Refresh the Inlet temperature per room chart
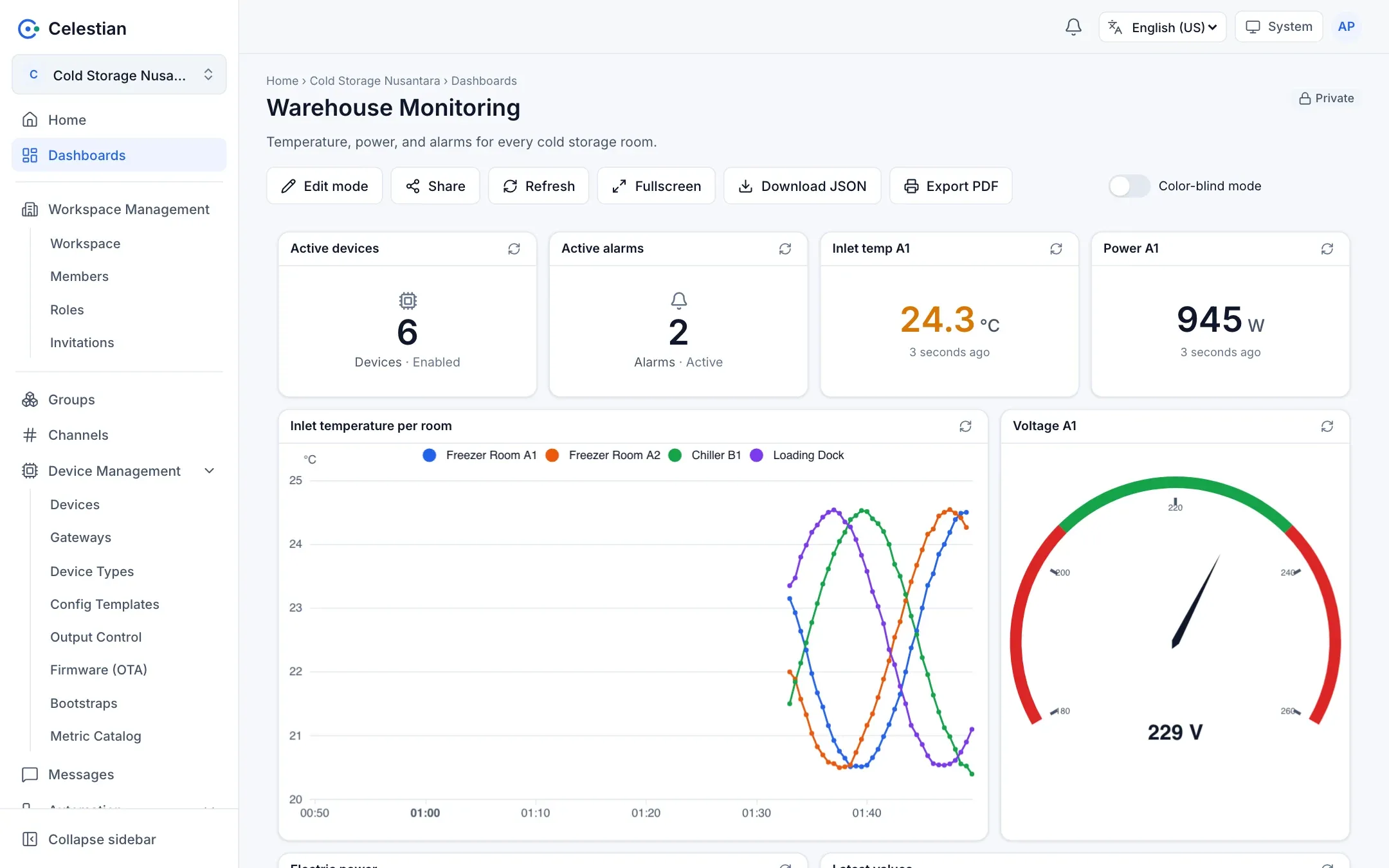Screen dimensions: 1389x868 pos(965,426)
